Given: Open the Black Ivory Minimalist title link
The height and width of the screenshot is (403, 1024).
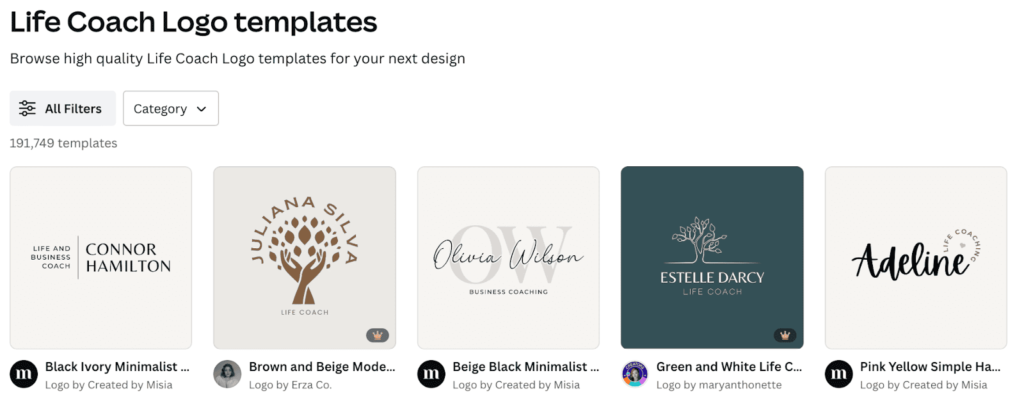Looking at the screenshot, I should pyautogui.click(x=118, y=367).
